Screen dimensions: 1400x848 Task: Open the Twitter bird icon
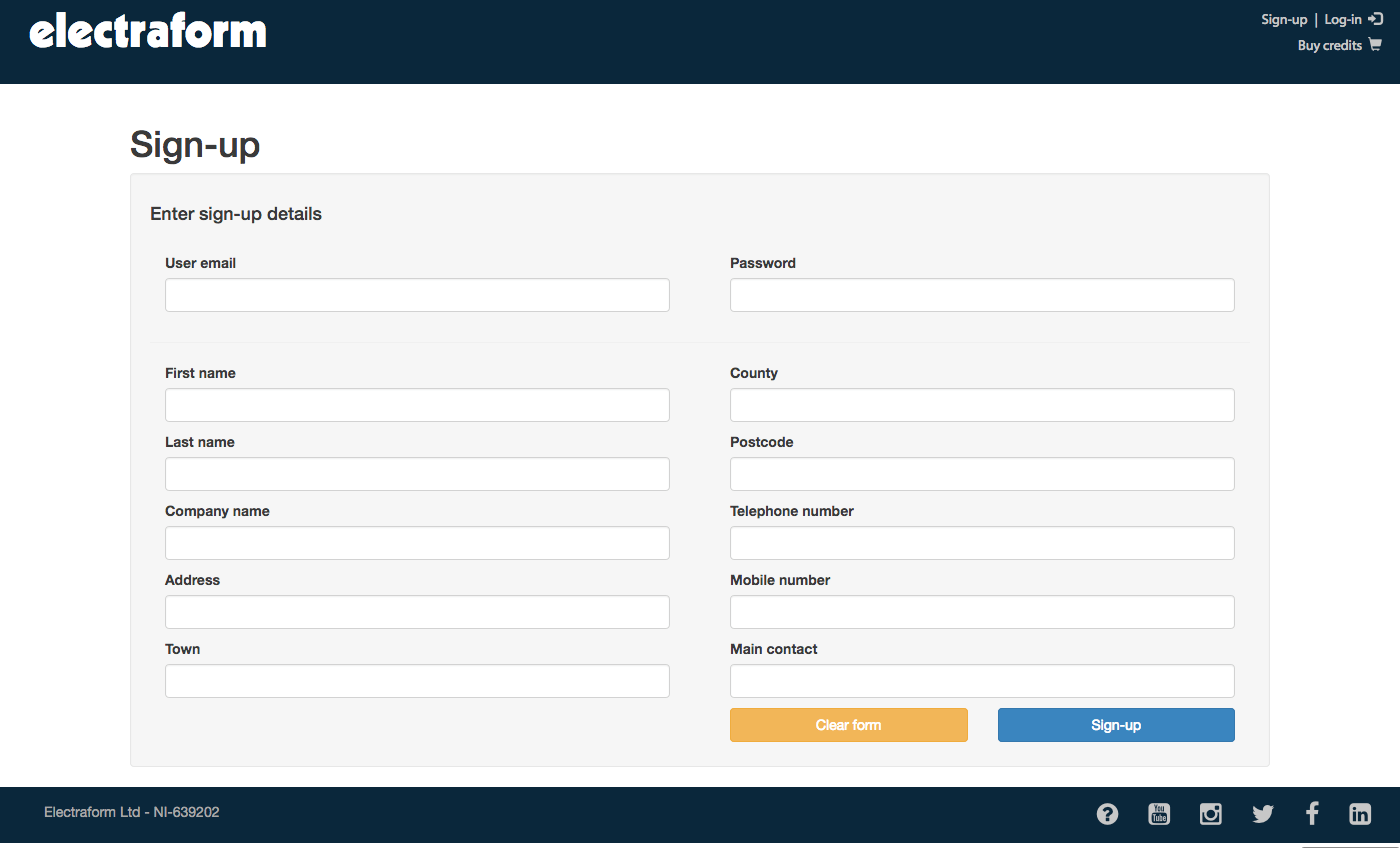point(1263,814)
